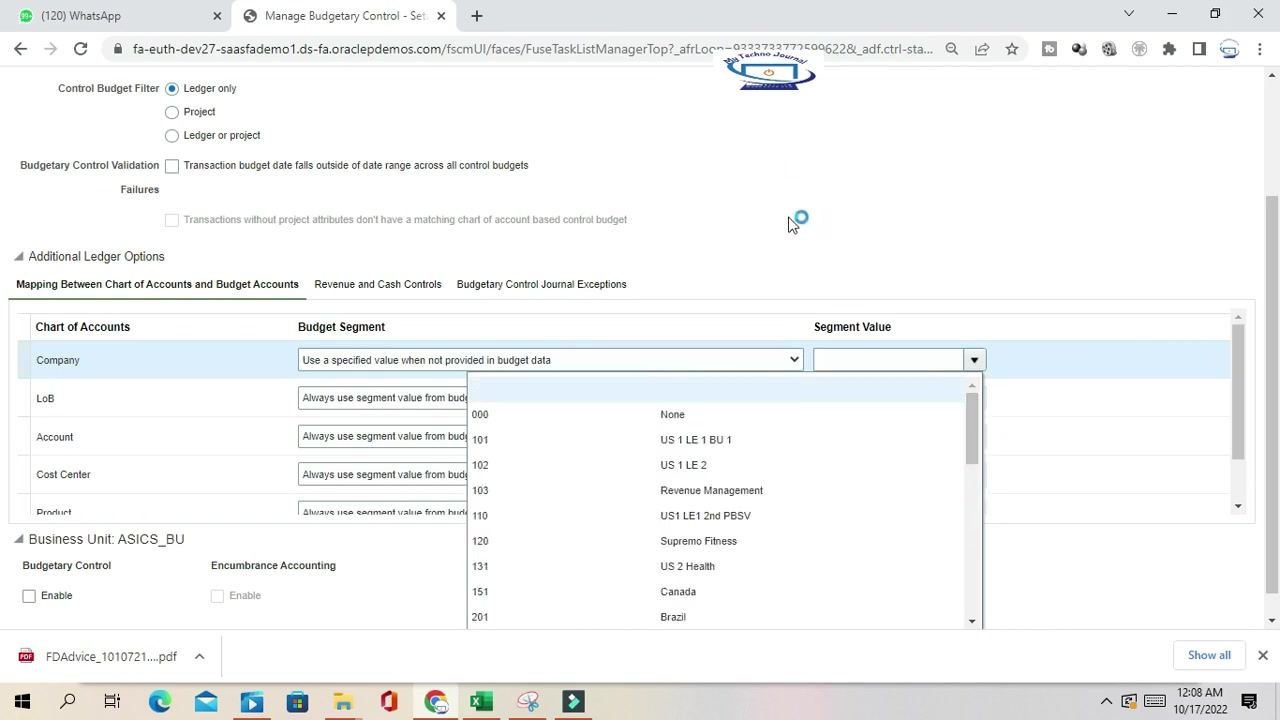Screen dimensions: 1280x720
Task: Open Account budget segment dropdown
Action: [x=383, y=436]
